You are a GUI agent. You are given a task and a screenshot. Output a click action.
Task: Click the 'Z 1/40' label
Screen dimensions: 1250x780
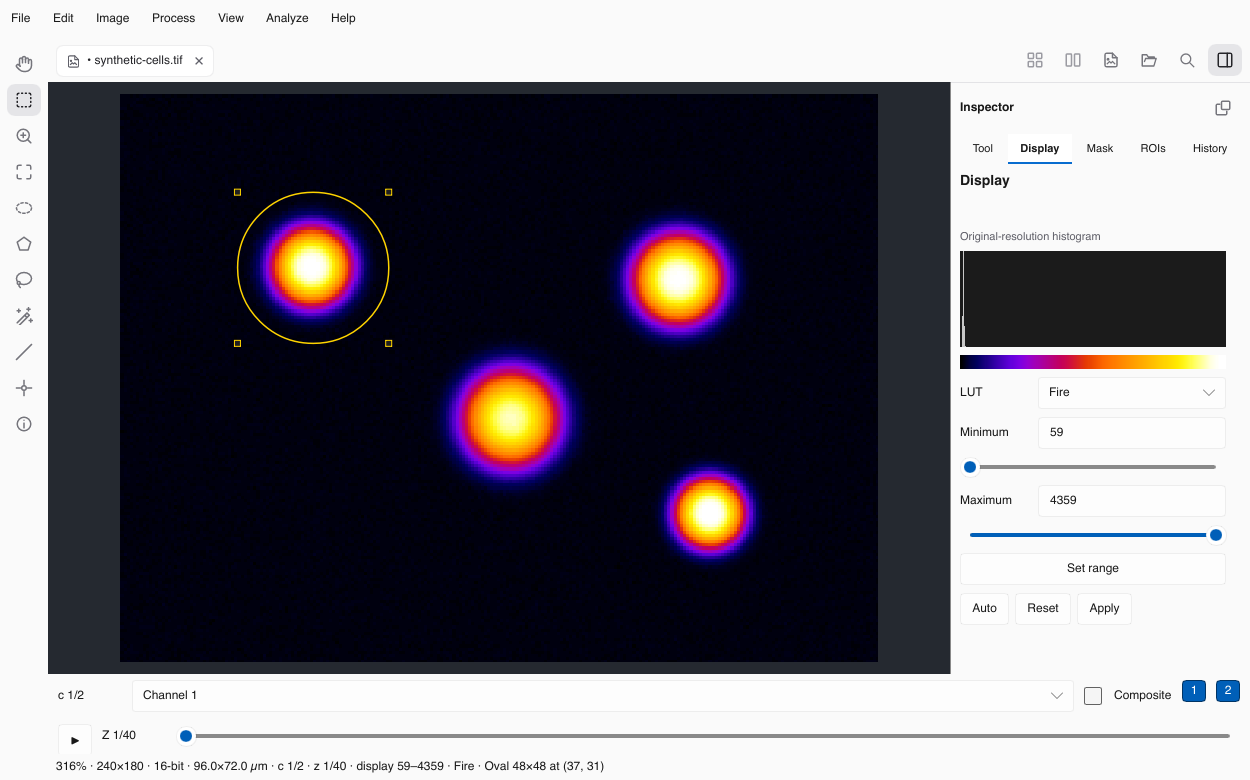coord(119,735)
